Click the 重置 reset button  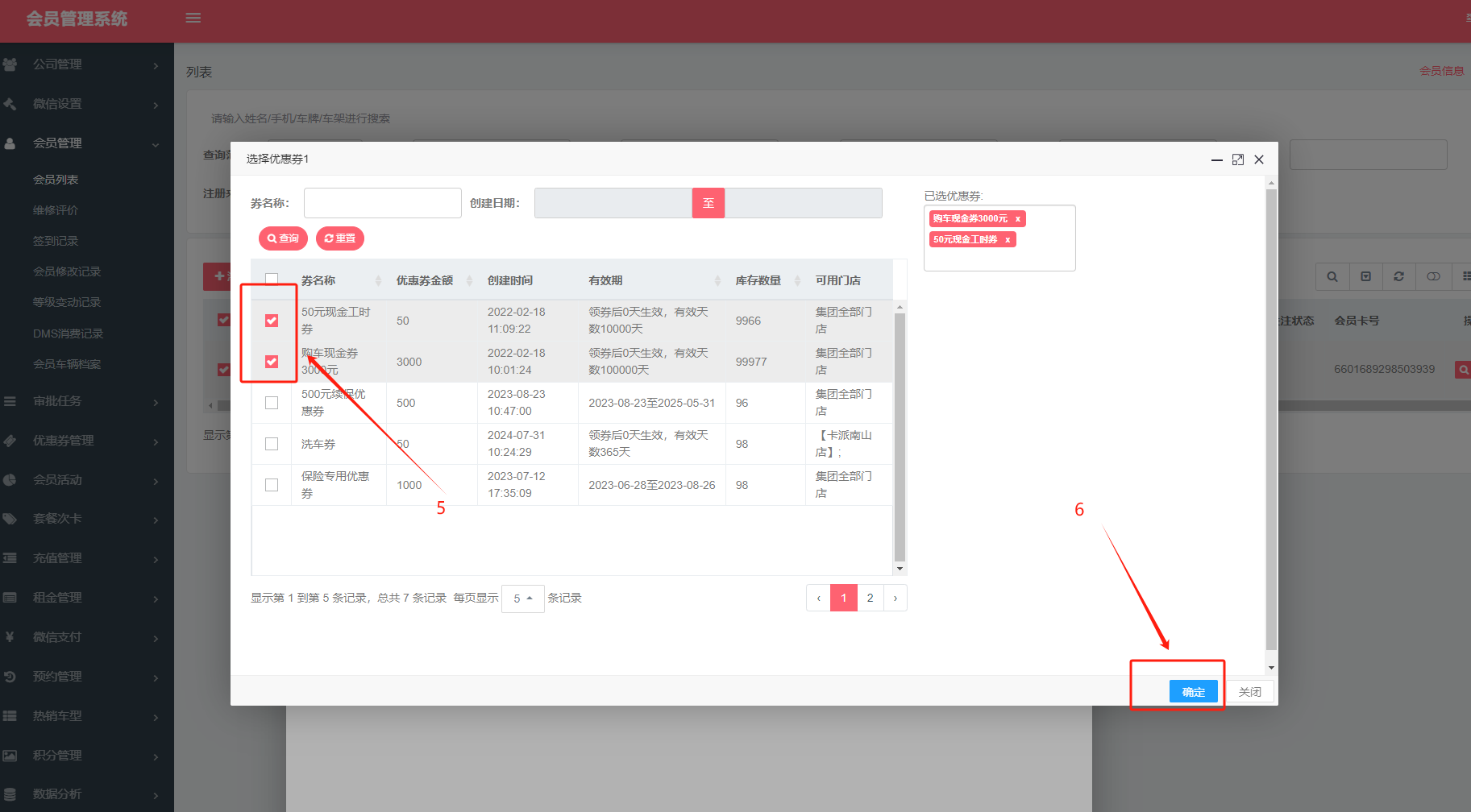(340, 238)
